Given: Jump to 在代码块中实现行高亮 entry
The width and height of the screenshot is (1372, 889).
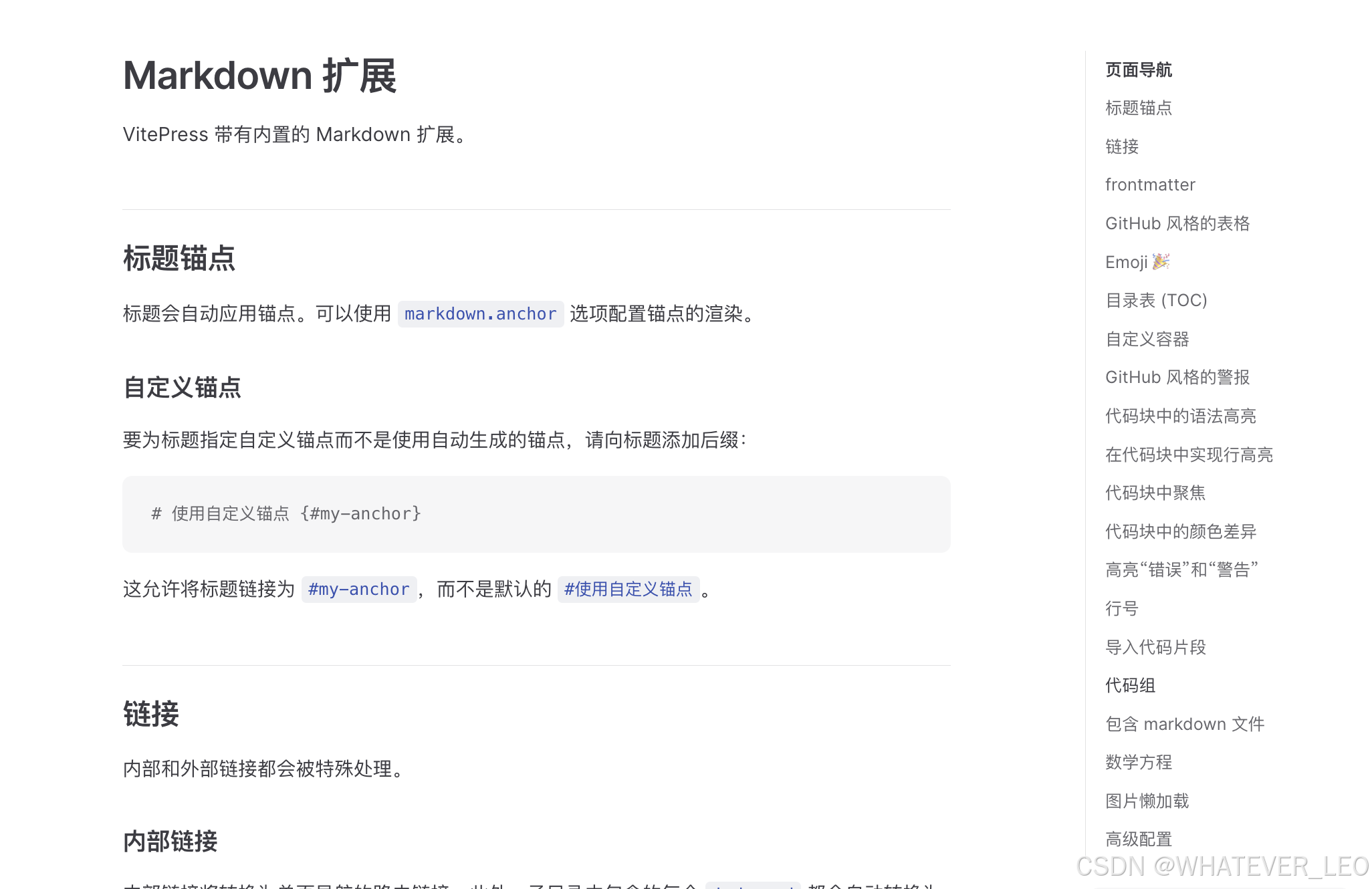Looking at the screenshot, I should pyautogui.click(x=1188, y=455).
